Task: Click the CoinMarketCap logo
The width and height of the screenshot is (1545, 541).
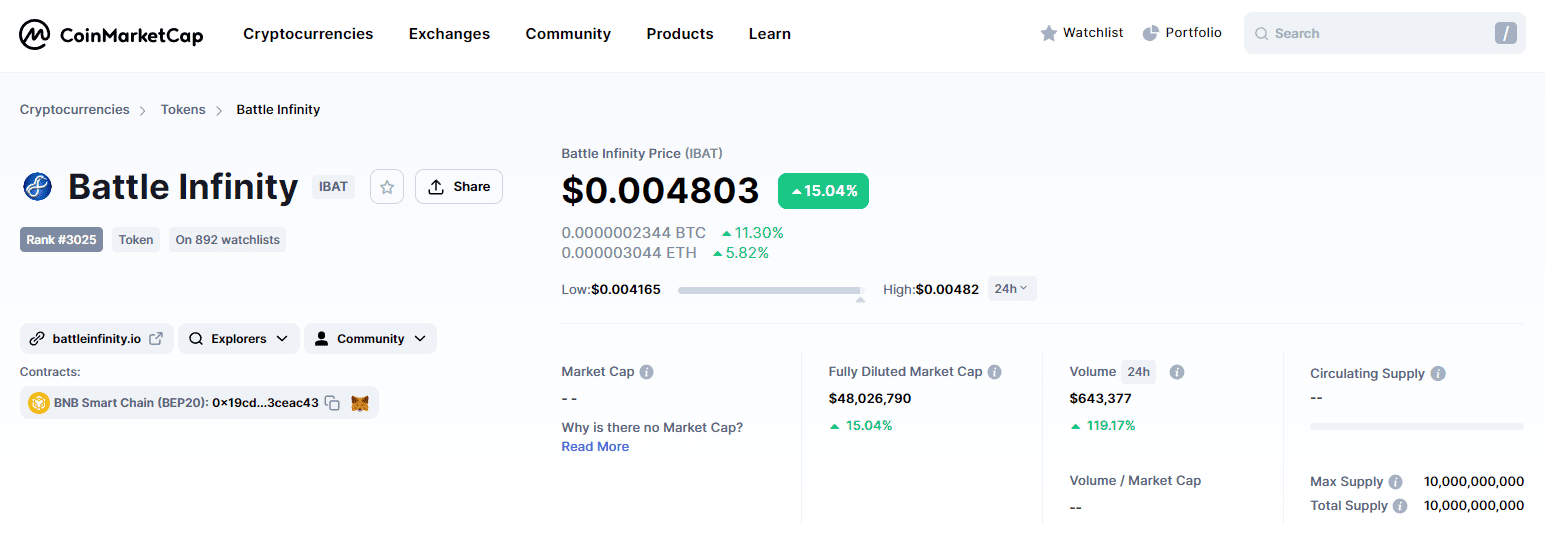Action: point(111,34)
